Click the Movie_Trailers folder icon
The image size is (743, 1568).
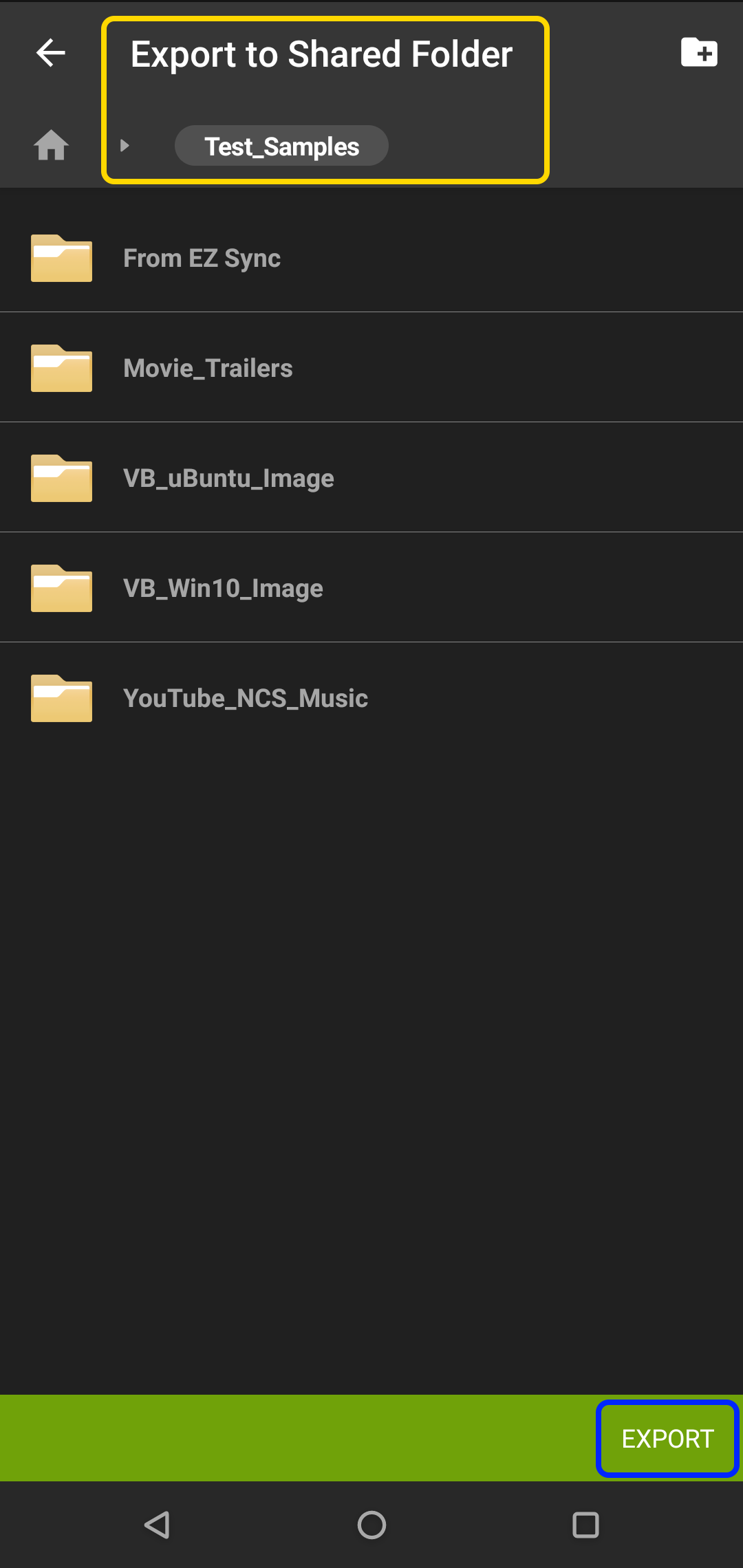coord(61,368)
